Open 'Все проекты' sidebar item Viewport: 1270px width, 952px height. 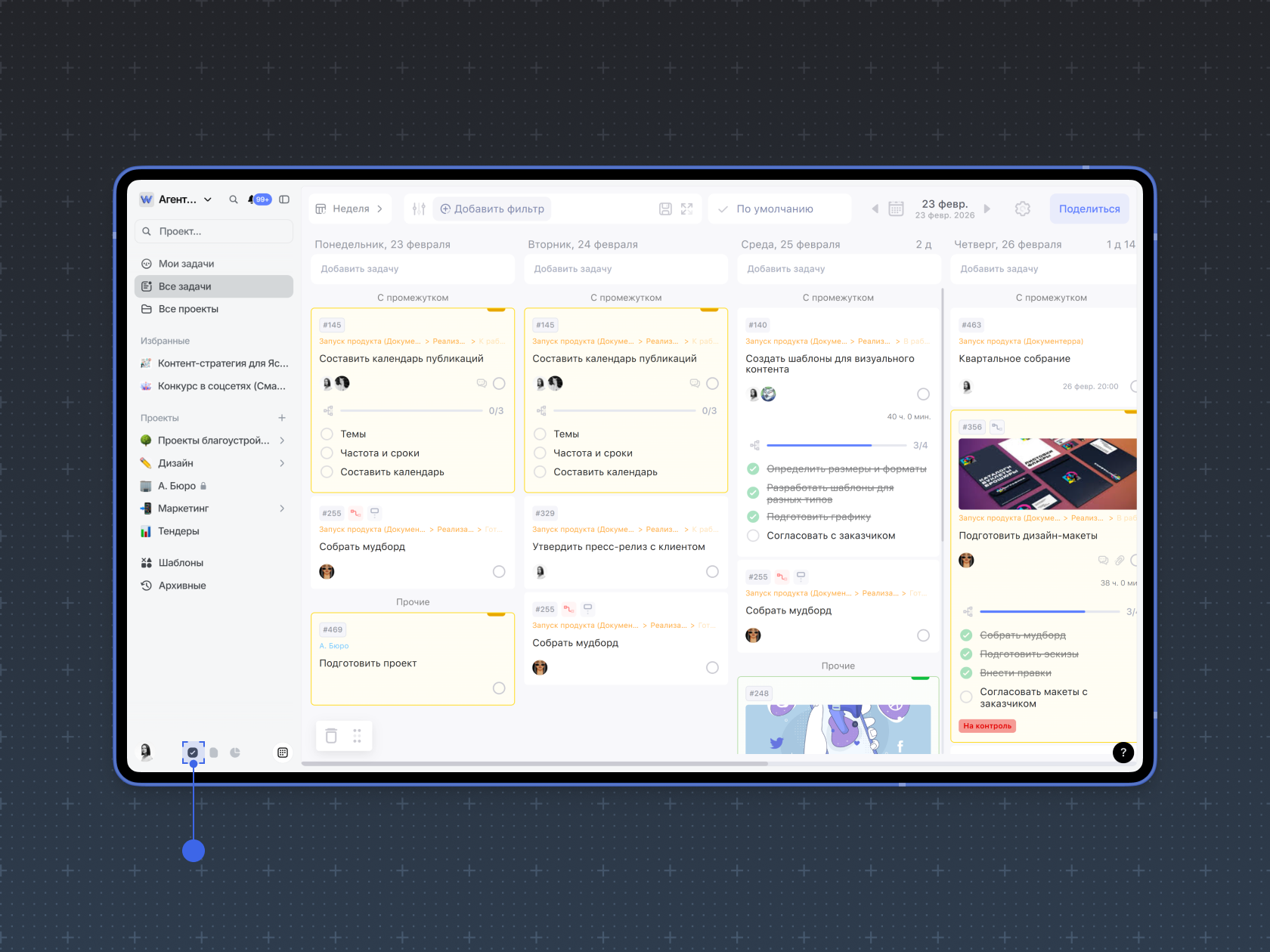(x=188, y=309)
